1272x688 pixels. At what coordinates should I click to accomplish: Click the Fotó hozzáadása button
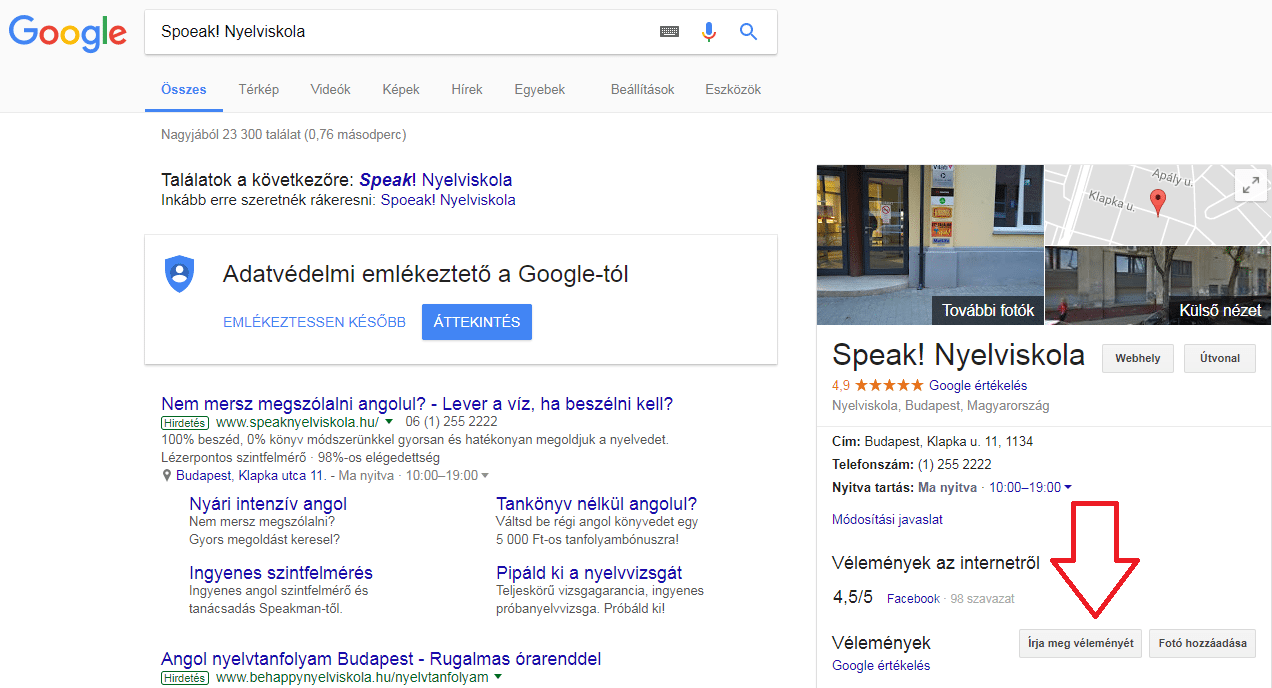(x=1202, y=643)
